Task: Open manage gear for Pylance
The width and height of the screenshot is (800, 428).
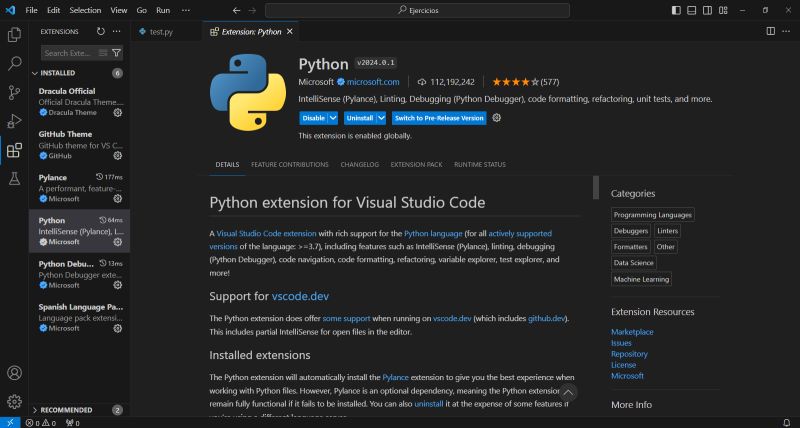Action: [x=118, y=199]
